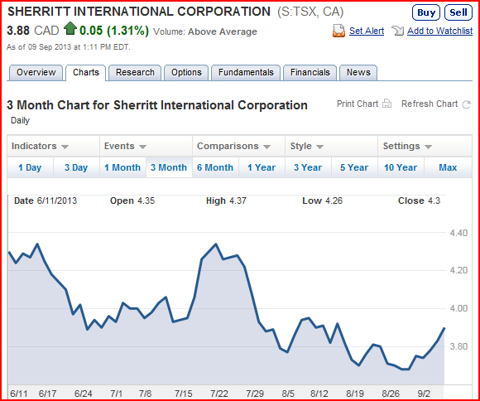Switch chart to 6 Month range
The height and width of the screenshot is (401, 480).
[x=215, y=167]
